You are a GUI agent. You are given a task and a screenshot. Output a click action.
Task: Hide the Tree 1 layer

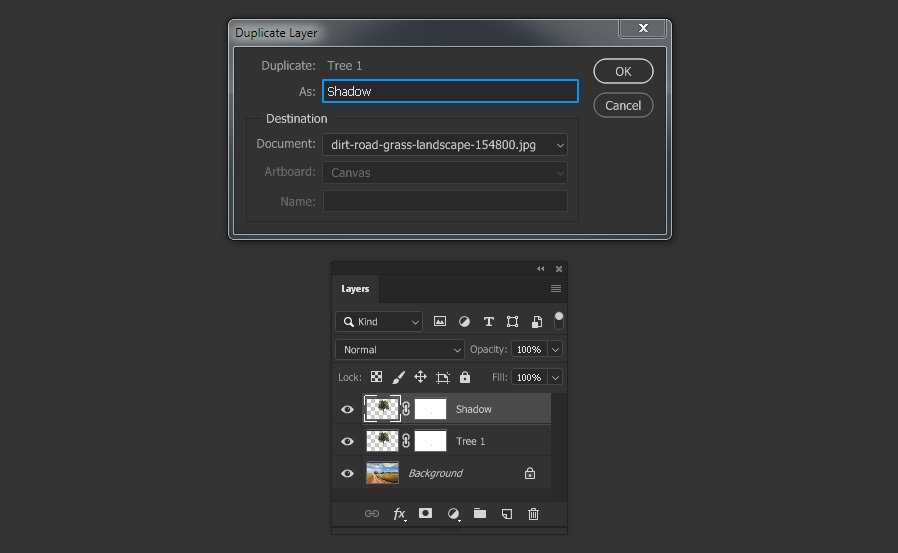pyautogui.click(x=347, y=441)
